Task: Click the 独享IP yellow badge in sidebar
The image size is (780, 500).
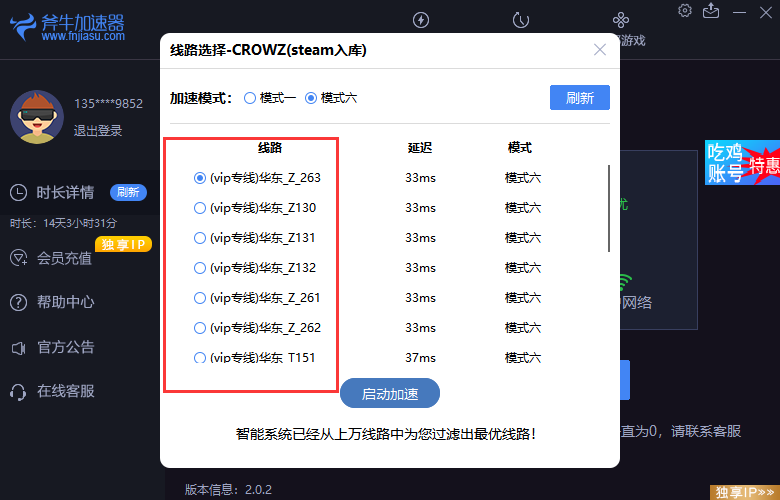Action: click(x=123, y=244)
